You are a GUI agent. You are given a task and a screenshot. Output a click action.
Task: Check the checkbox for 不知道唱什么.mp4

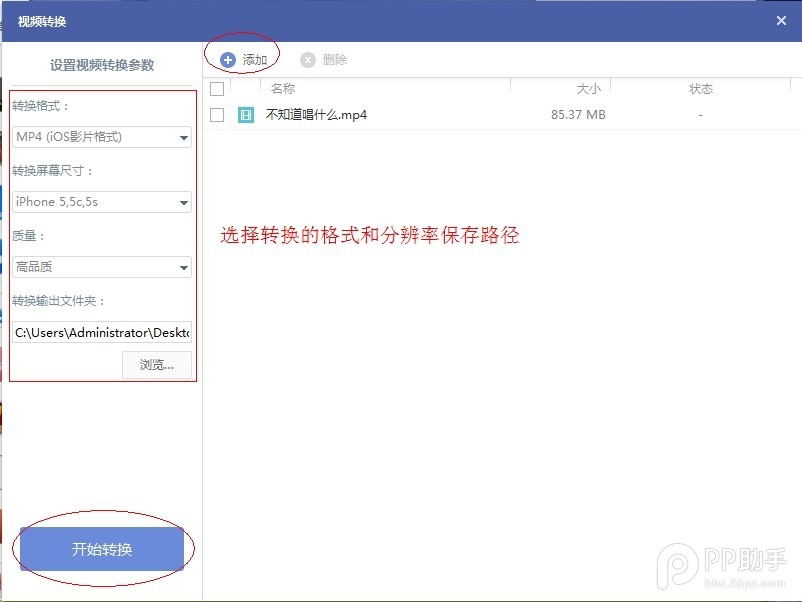tap(217, 114)
